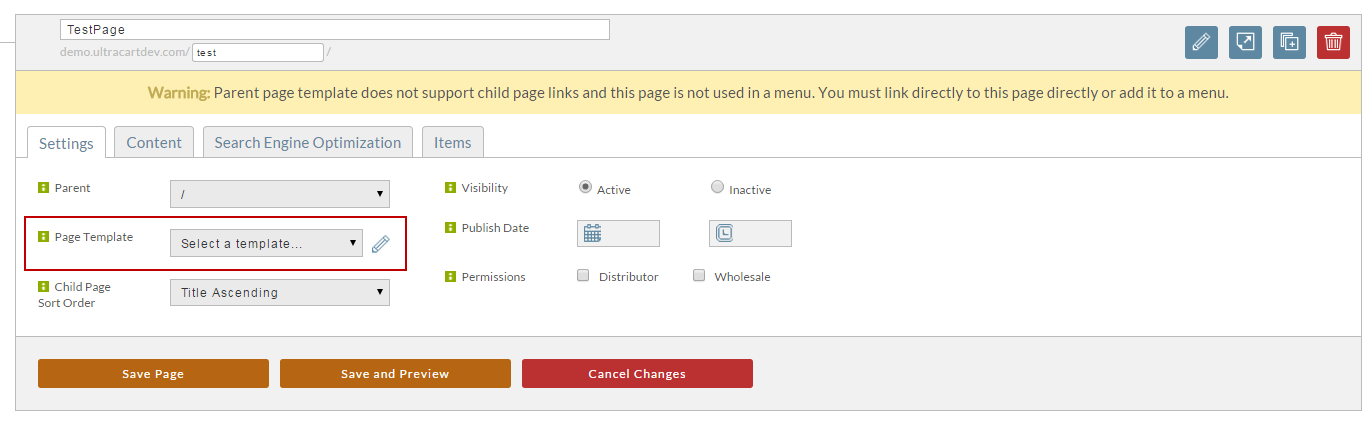Open the Select a template dropdown
The image size is (1370, 421).
[x=266, y=243]
